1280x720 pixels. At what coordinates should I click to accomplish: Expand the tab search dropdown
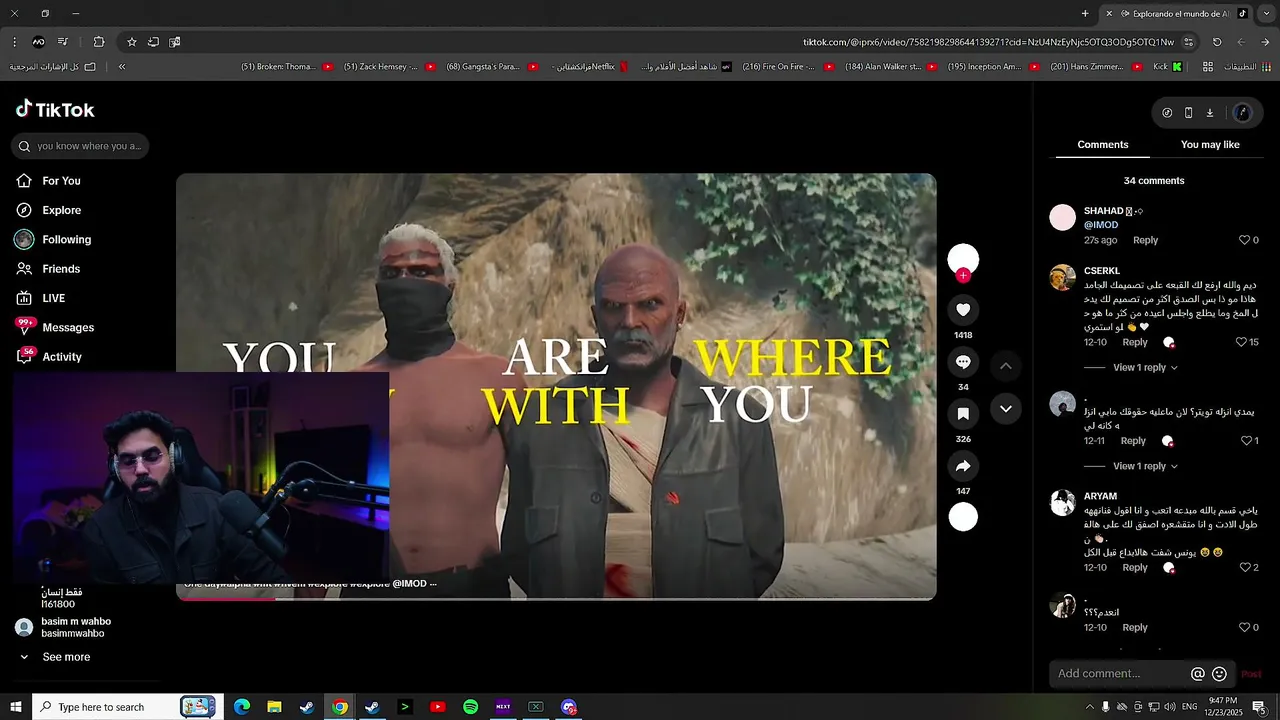point(1266,14)
